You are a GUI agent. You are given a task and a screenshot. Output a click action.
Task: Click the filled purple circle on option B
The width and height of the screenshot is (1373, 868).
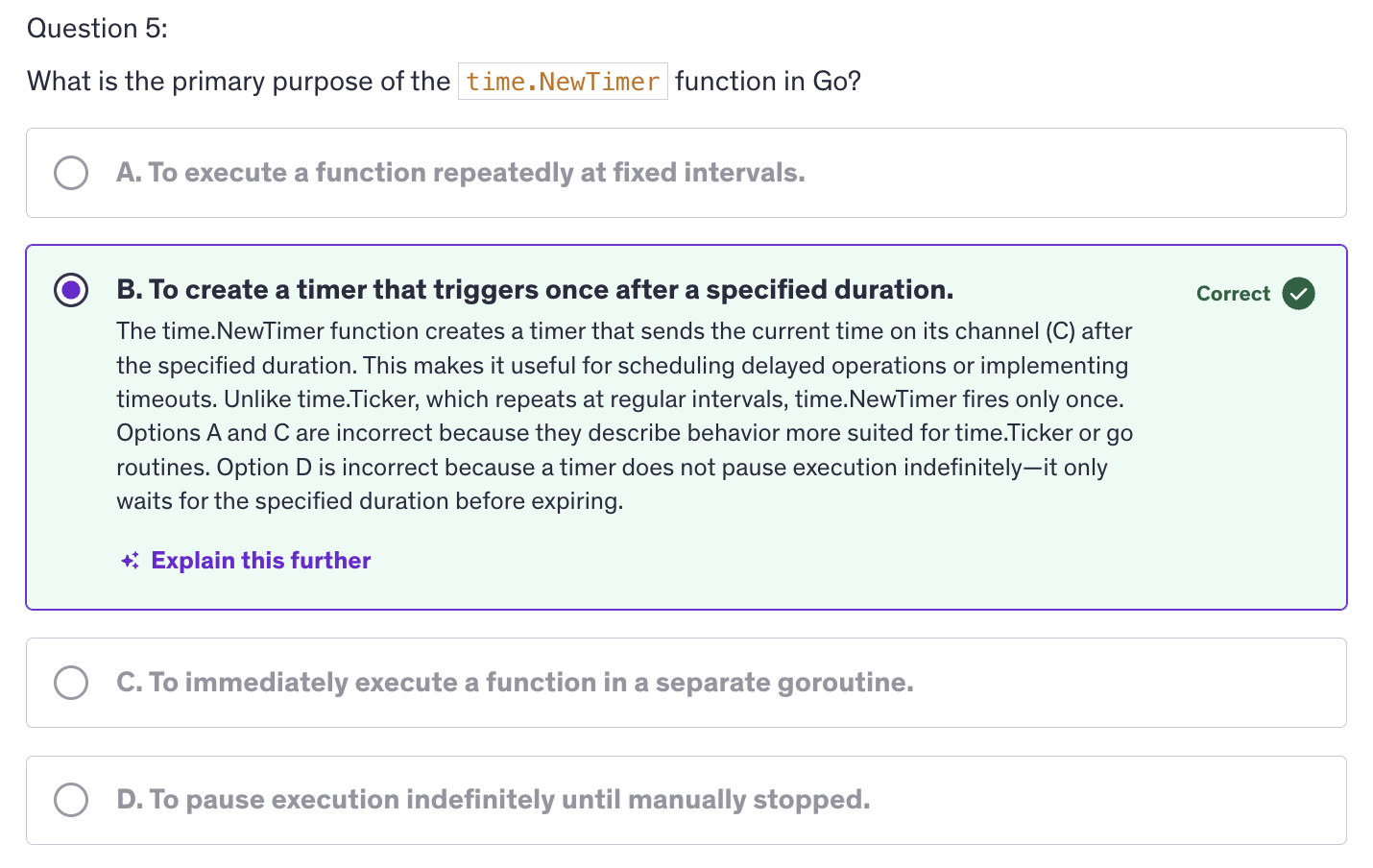(x=71, y=290)
